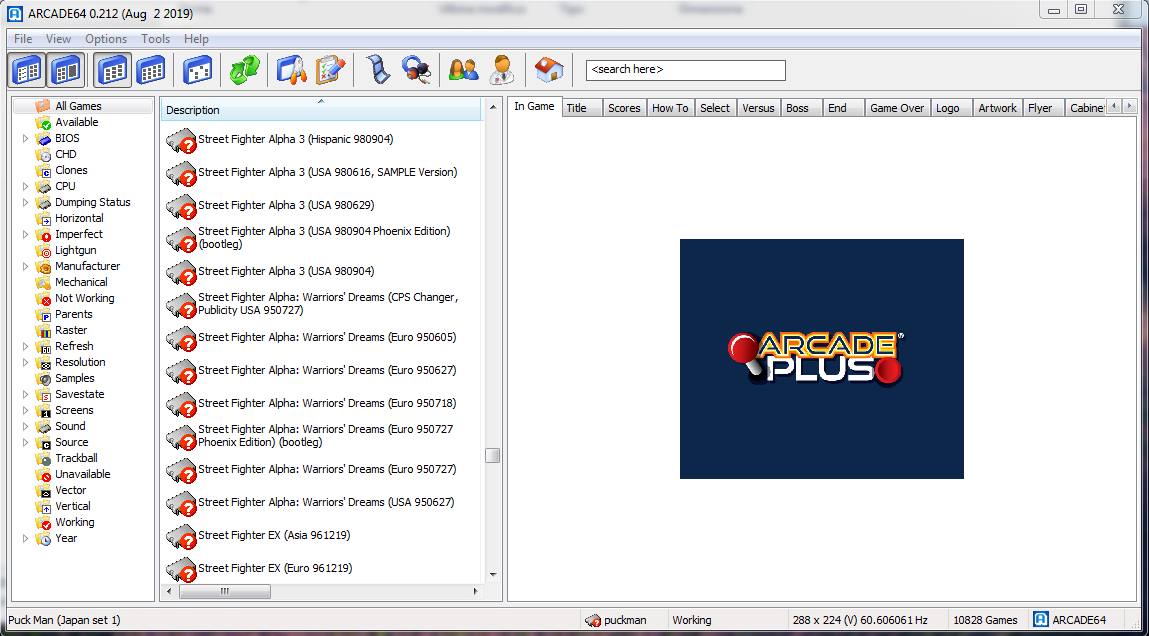Open the Tools menu
This screenshot has width=1149, height=636.
click(155, 39)
